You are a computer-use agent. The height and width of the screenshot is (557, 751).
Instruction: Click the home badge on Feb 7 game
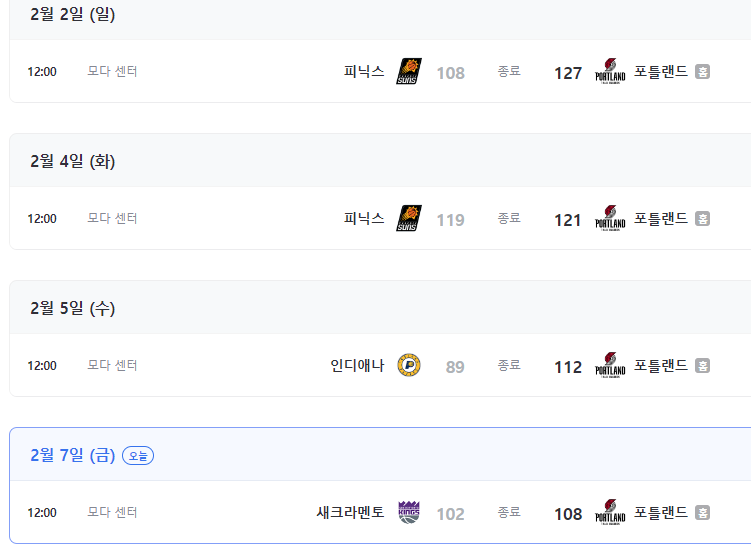tap(703, 513)
